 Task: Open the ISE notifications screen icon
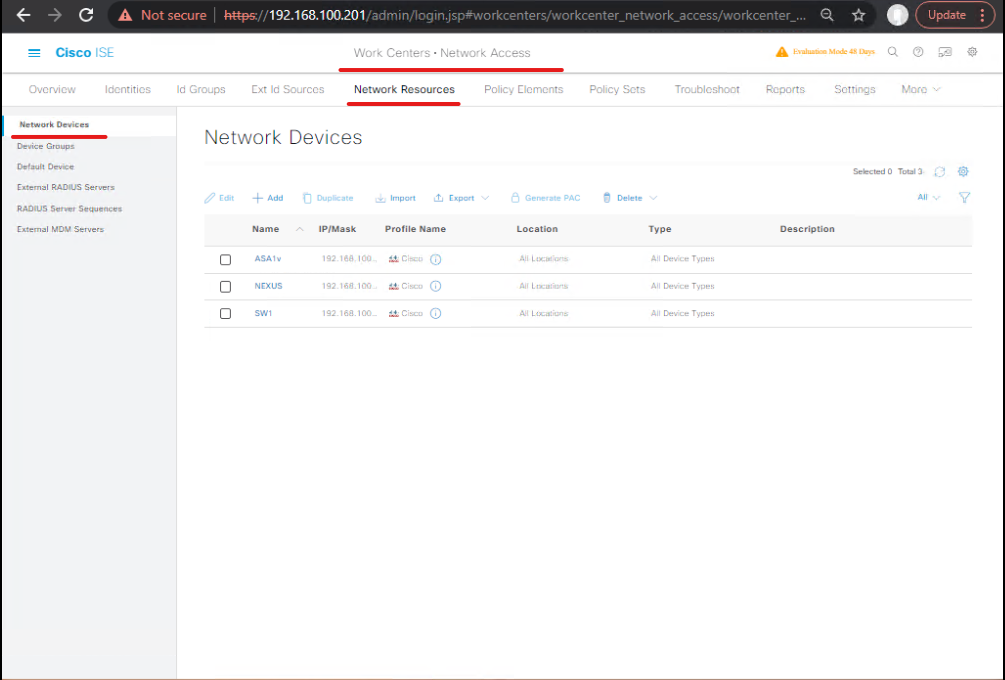945,52
